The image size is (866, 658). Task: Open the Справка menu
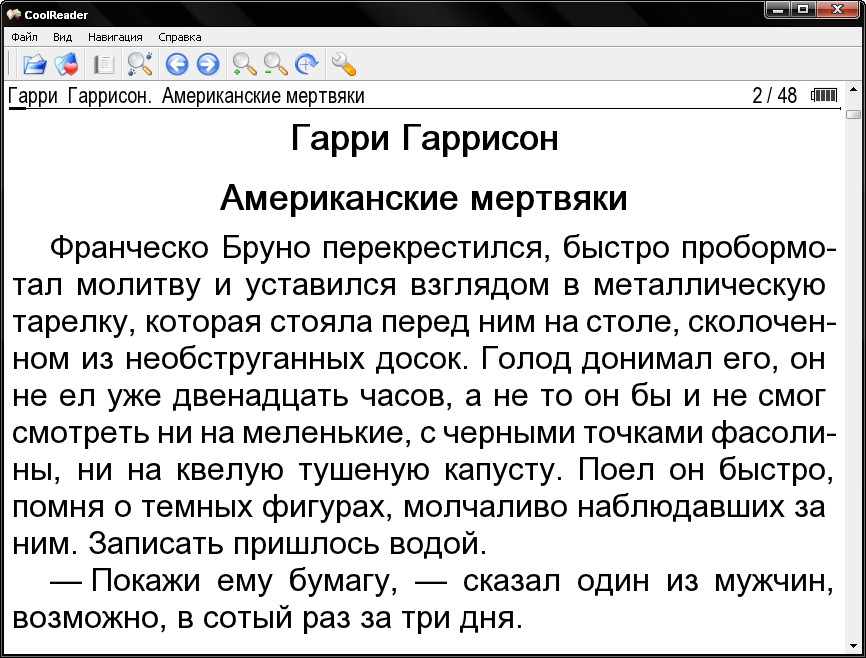click(x=179, y=37)
